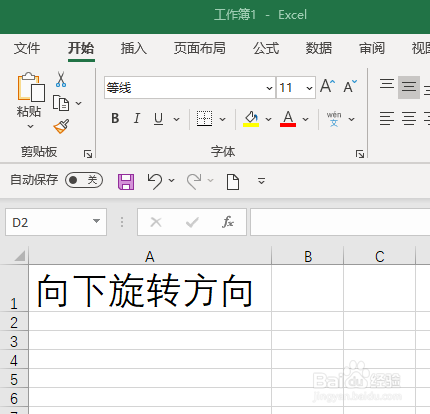Click the Redo arrow
Screen dimensions: 430x414
194,182
